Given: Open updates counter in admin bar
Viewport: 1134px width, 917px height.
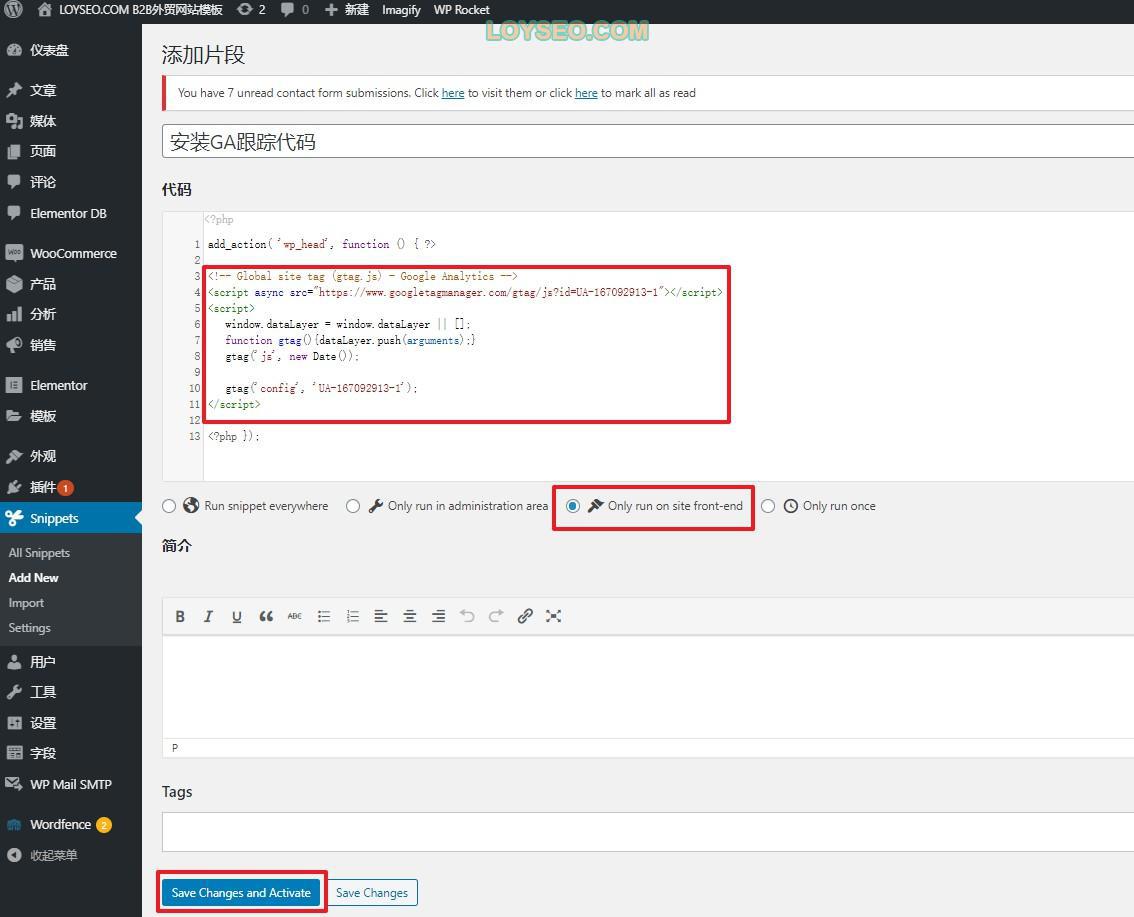Looking at the screenshot, I should [x=252, y=9].
